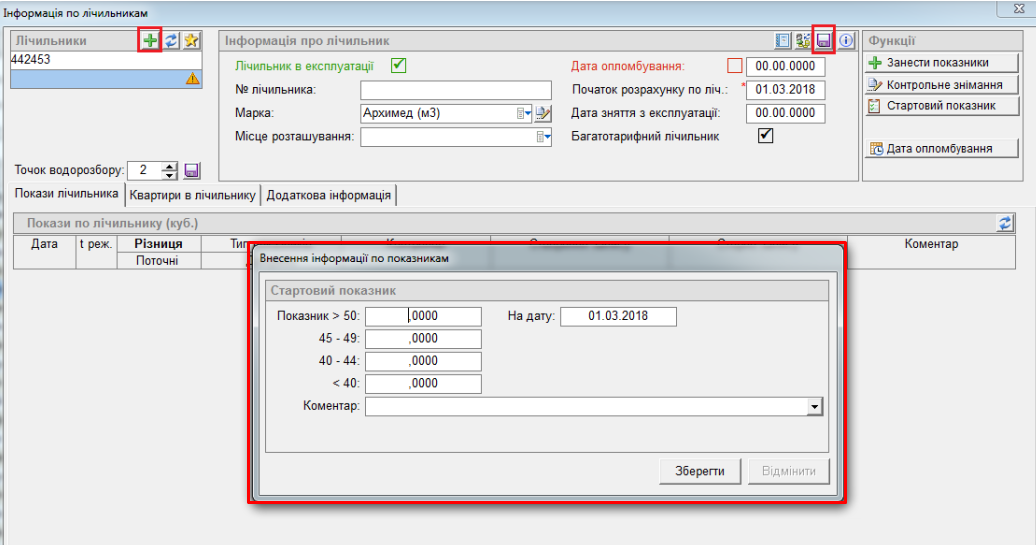Click the edit icon next to Марка field
Viewport: 1036px width, 545px height.
(543, 114)
